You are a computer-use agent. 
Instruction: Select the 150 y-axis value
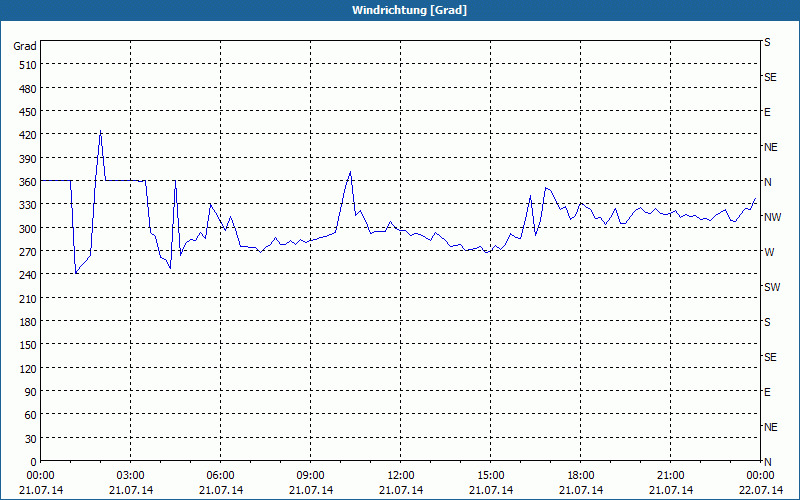click(x=28, y=345)
